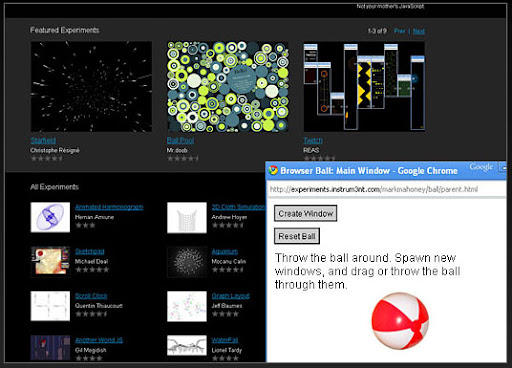Click author name Mocanu Calin

coord(229,261)
